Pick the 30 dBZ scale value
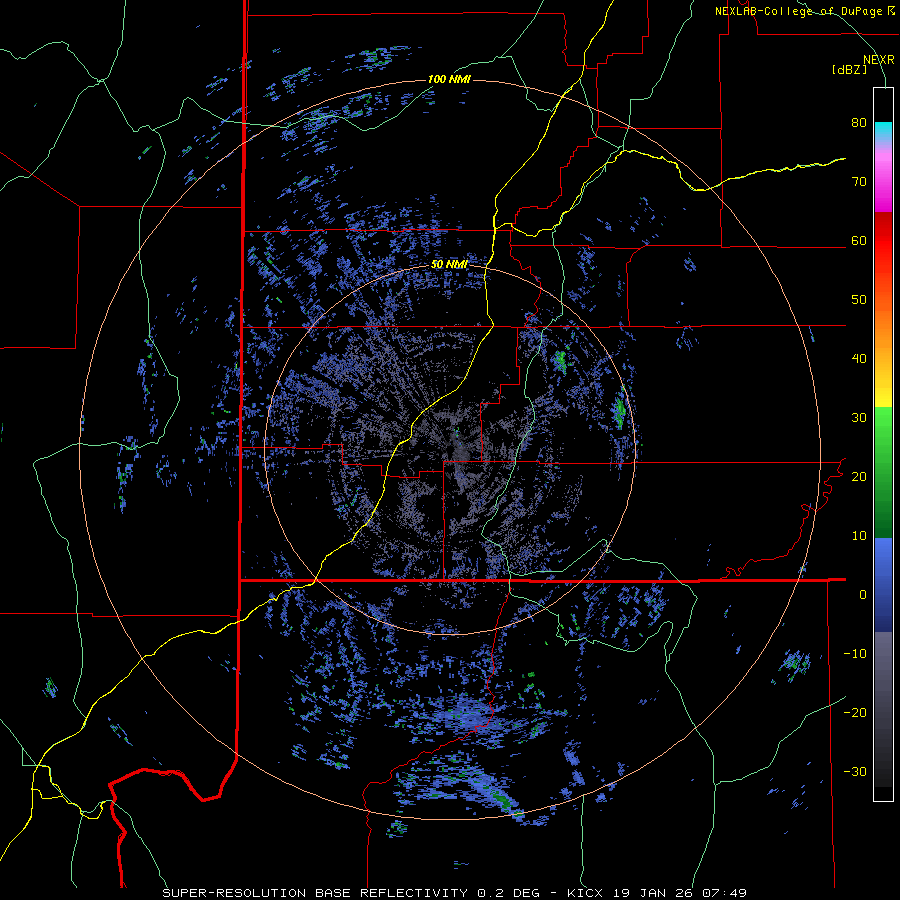 click(x=859, y=417)
